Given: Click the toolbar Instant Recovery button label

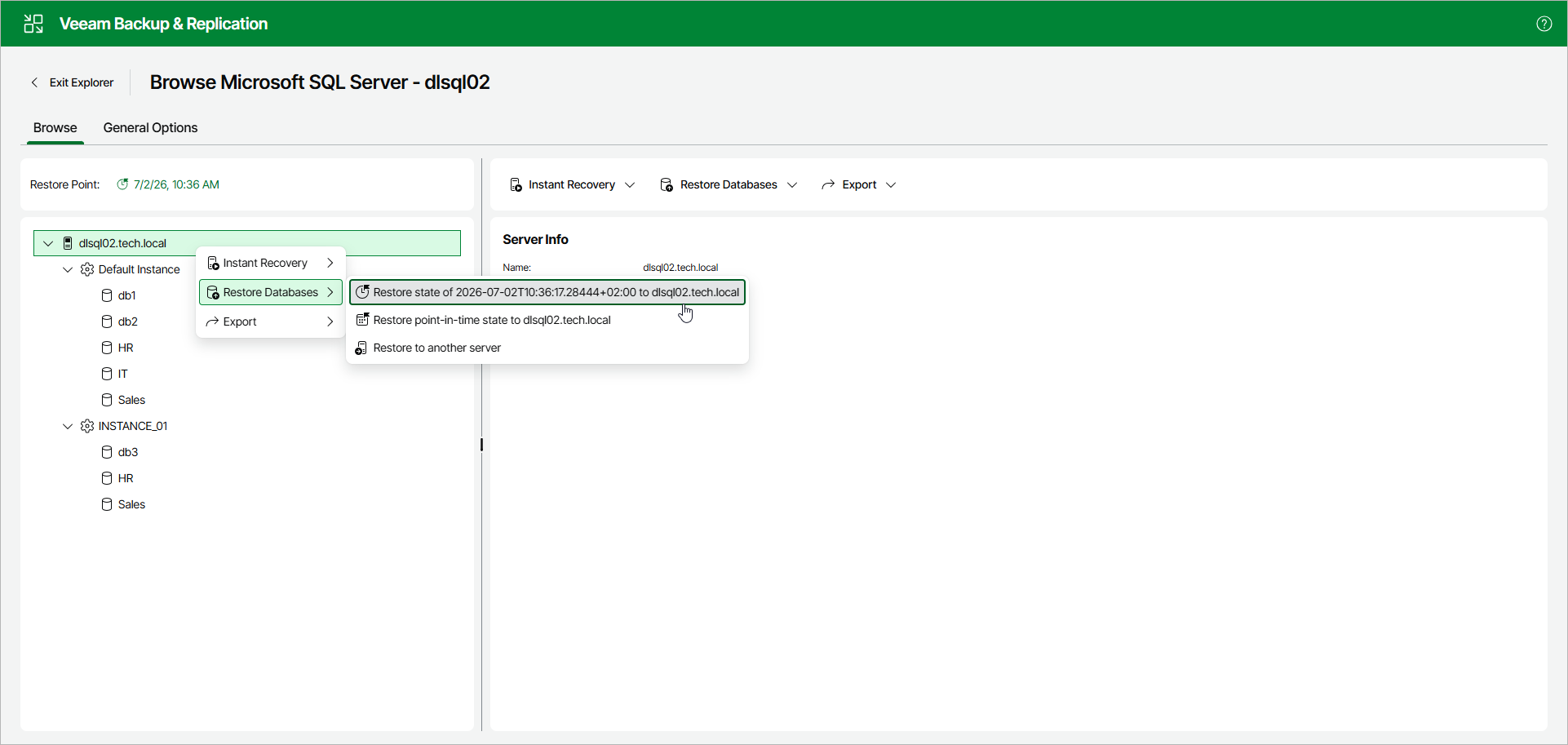Looking at the screenshot, I should click(x=572, y=185).
